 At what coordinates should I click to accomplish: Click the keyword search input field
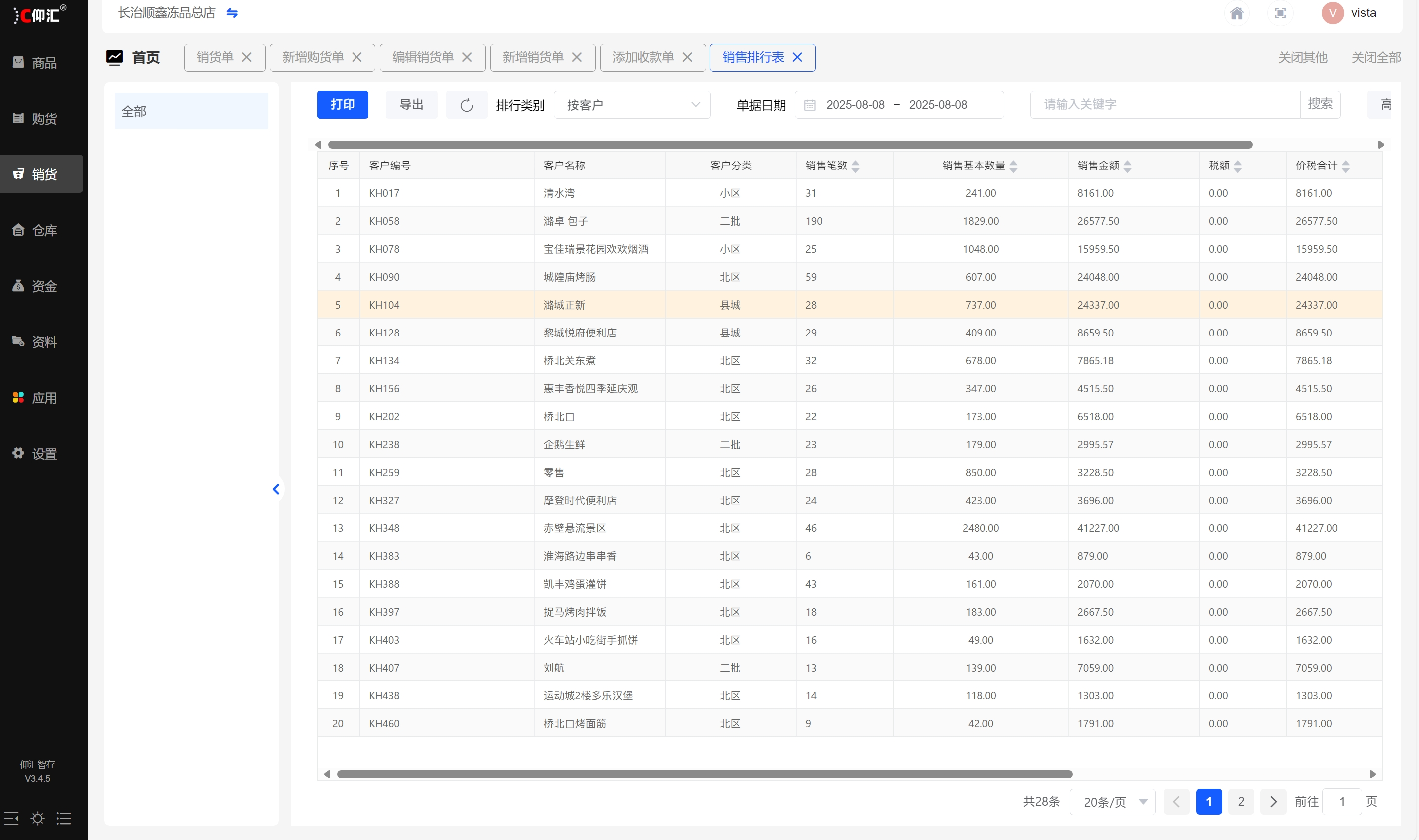click(1165, 104)
